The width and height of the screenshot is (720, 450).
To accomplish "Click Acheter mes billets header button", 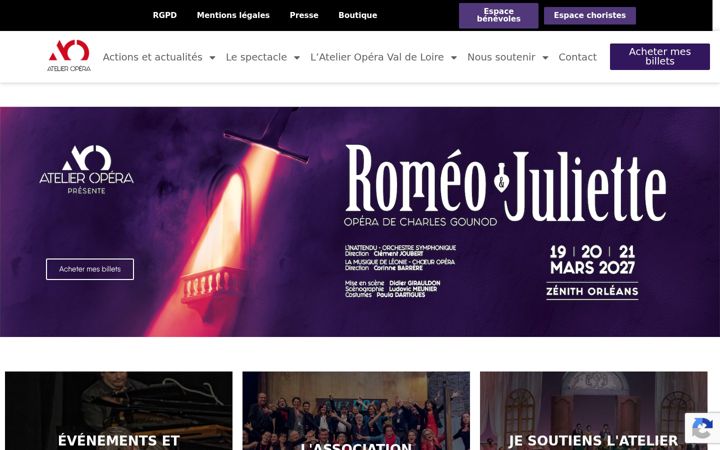I will pyautogui.click(x=659, y=56).
